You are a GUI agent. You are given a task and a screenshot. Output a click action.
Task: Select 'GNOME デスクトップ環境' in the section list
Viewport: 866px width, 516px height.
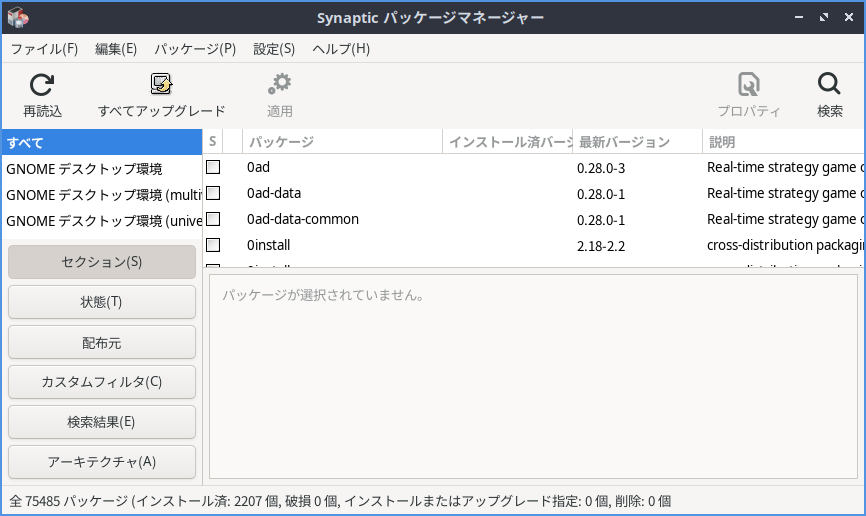coord(84,169)
